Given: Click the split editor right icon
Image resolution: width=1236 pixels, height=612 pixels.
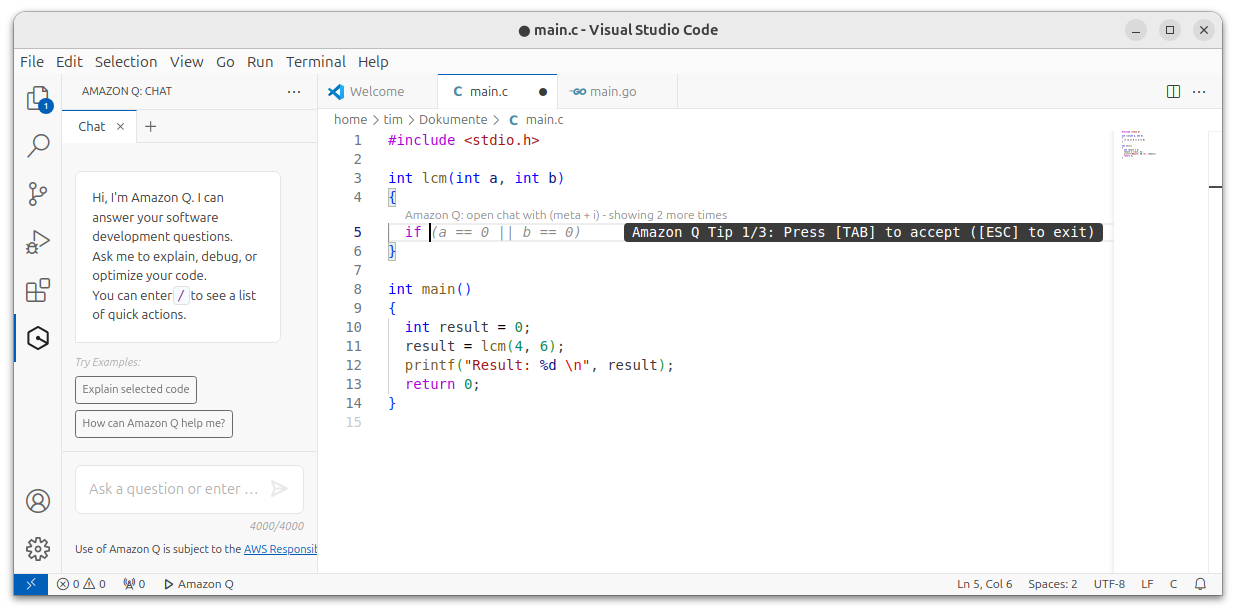Looking at the screenshot, I should [x=1174, y=91].
